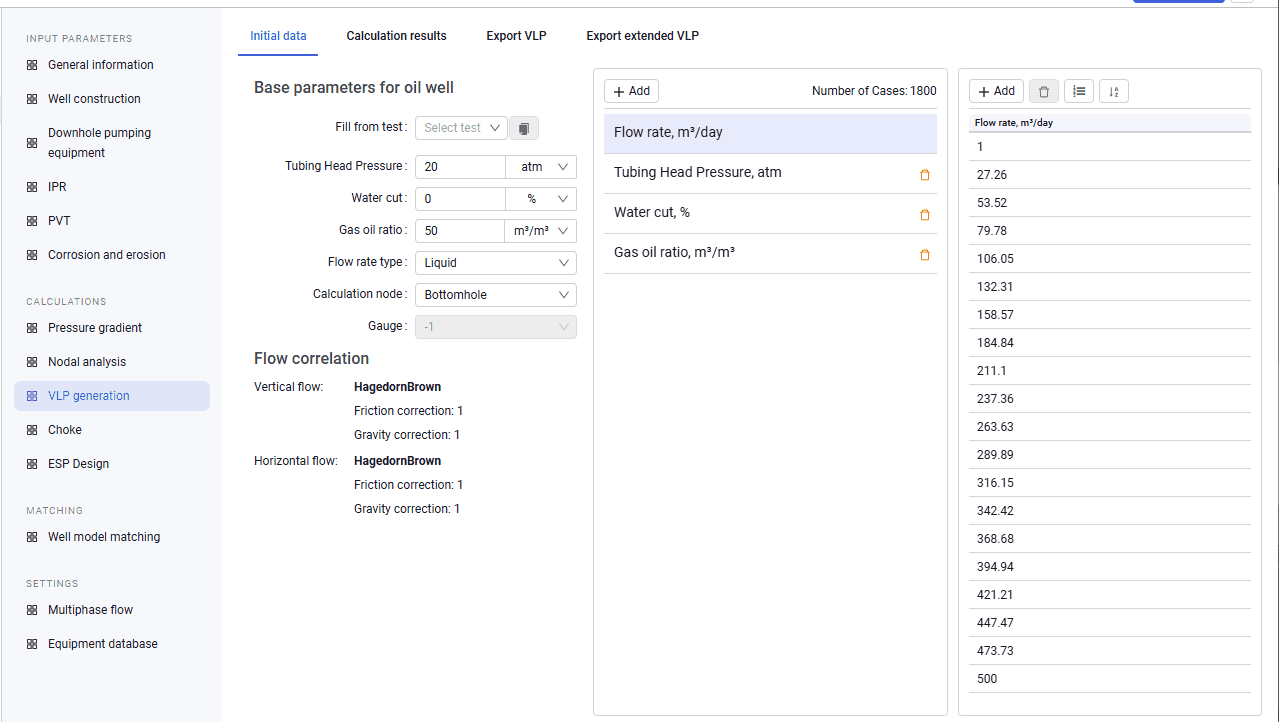Expand the Flow rate type Liquid dropdown

pyautogui.click(x=495, y=263)
